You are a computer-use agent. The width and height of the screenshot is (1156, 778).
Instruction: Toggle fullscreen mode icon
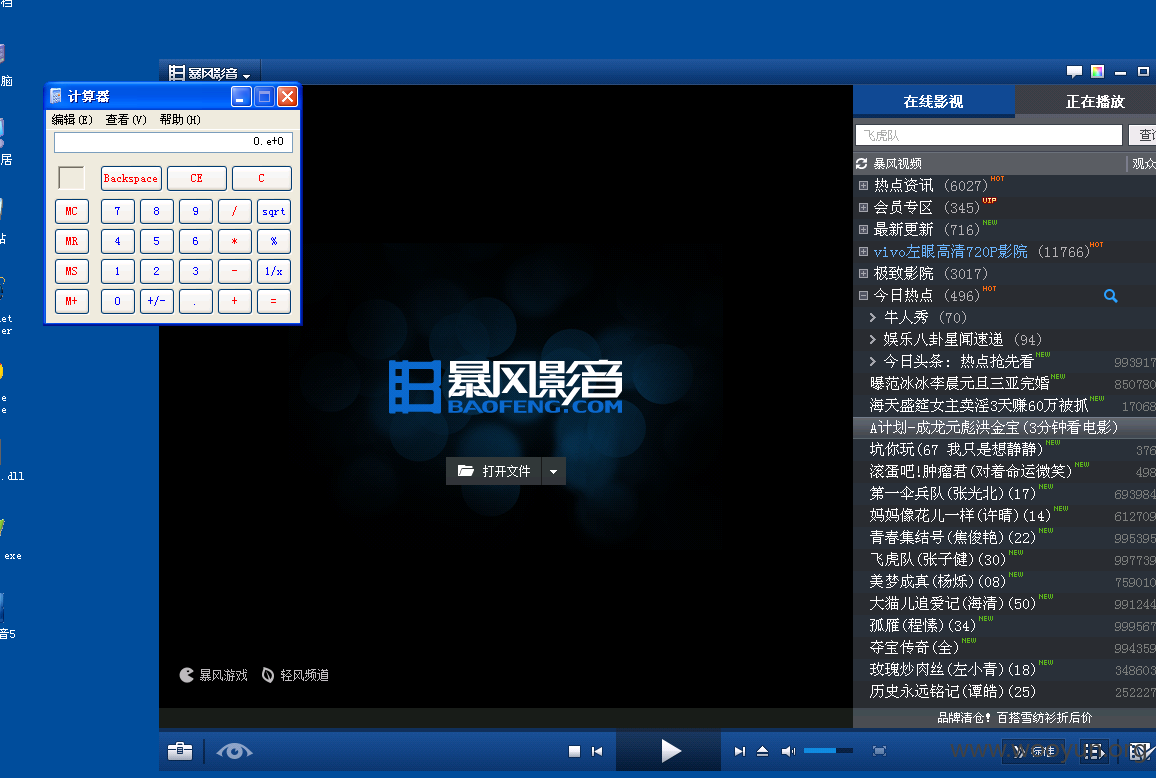pos(879,751)
